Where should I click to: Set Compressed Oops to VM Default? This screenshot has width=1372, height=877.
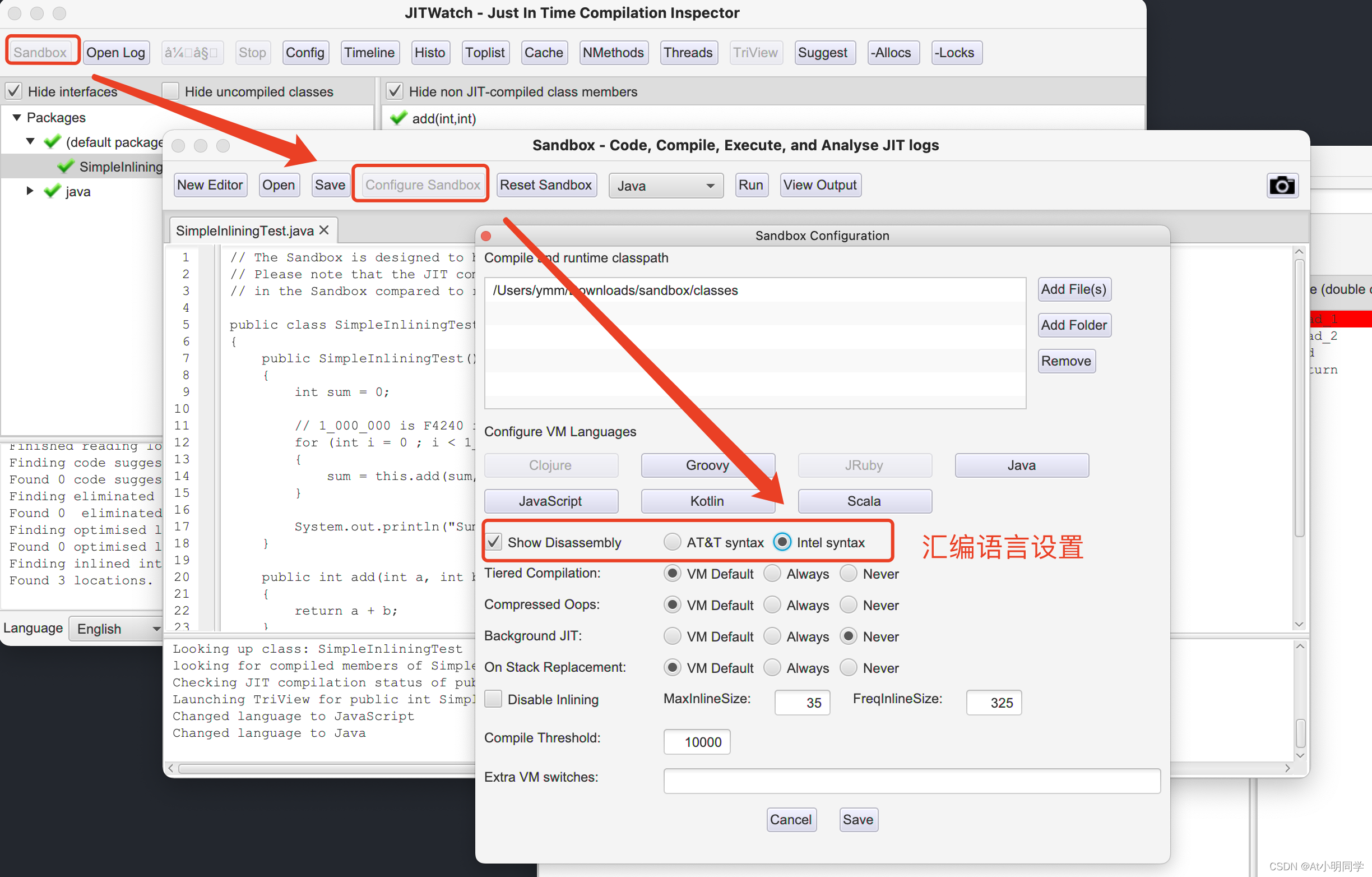coord(673,604)
